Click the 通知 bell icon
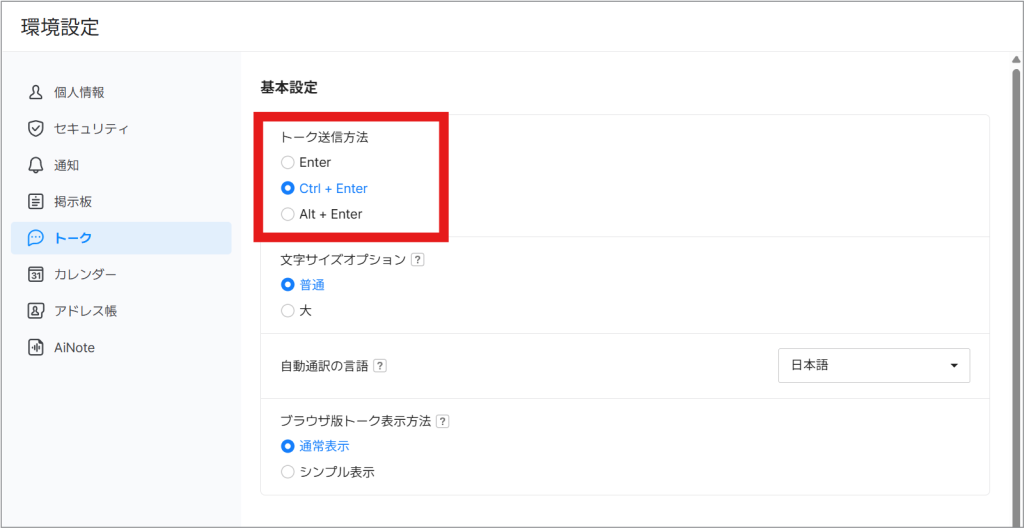This screenshot has height=528, width=1024. pyautogui.click(x=36, y=165)
